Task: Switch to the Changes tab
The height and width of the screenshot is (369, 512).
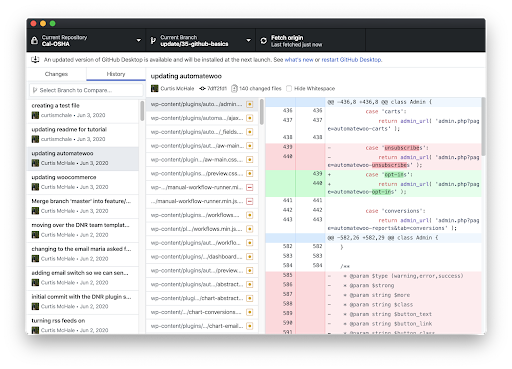Action: click(x=56, y=74)
